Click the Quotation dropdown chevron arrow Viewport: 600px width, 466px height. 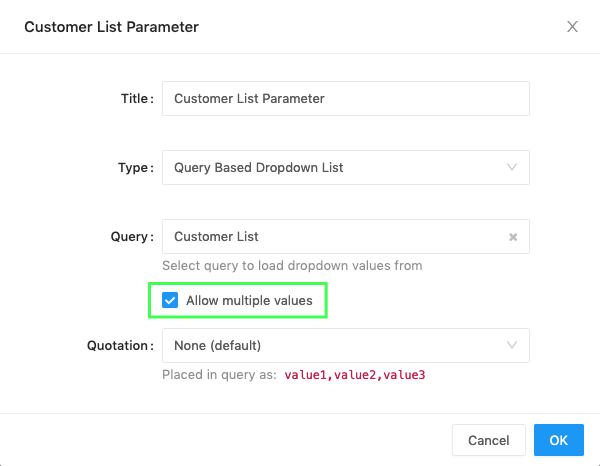tap(512, 346)
